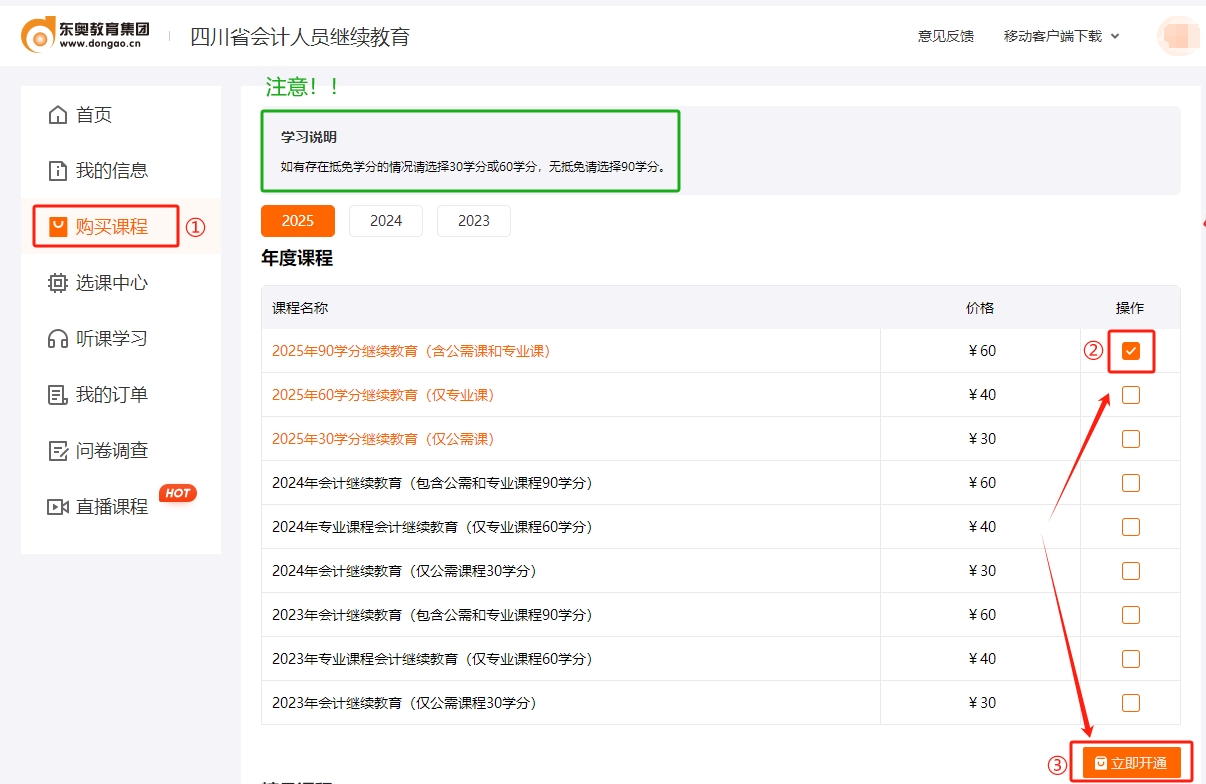Viewport: 1206px width, 784px height.
Task: Check the 2025年60学分继续教育 checkbox
Action: pyautogui.click(x=1131, y=395)
